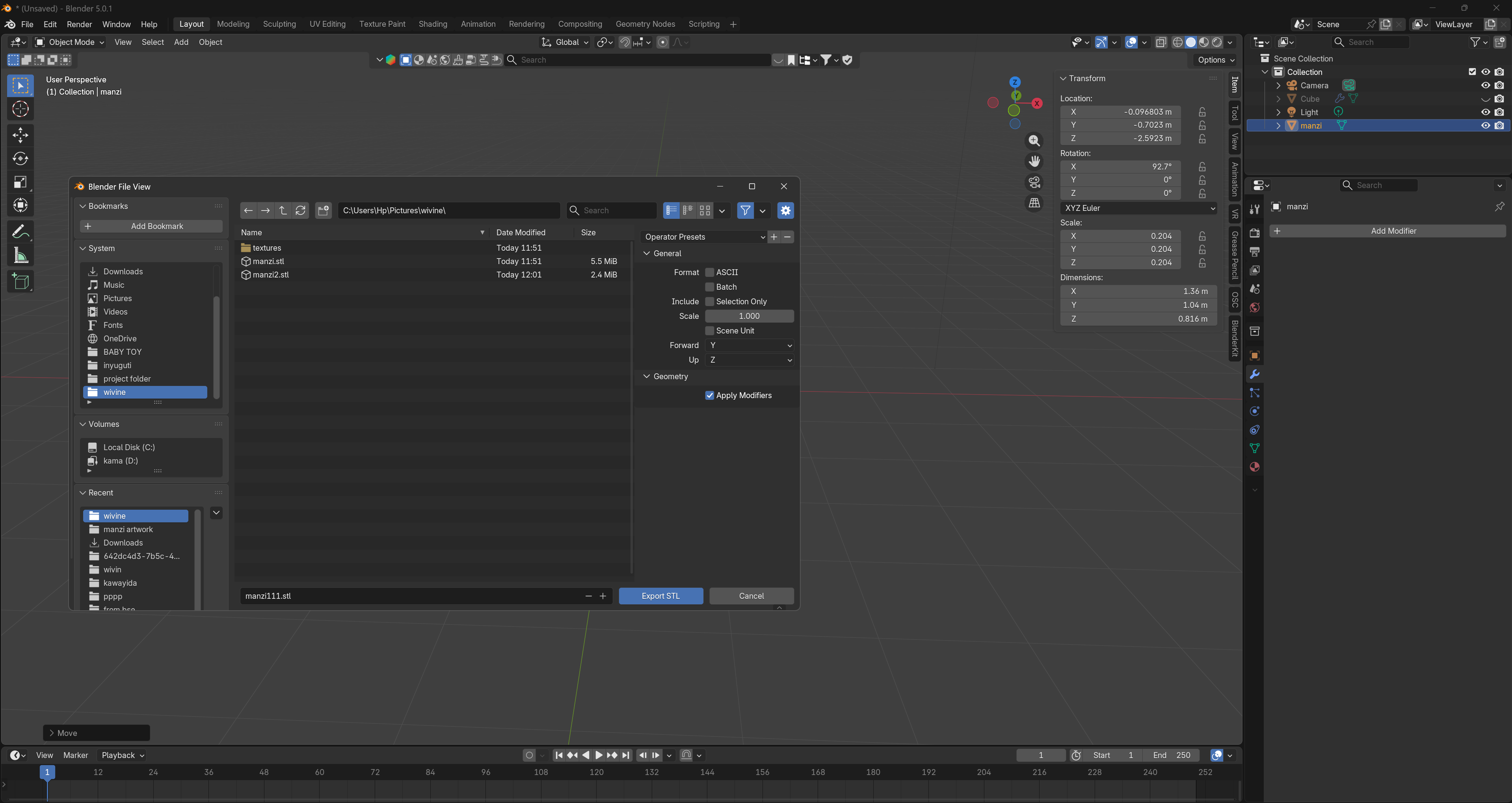Go to parent directory
1512x803 pixels.
(x=283, y=210)
